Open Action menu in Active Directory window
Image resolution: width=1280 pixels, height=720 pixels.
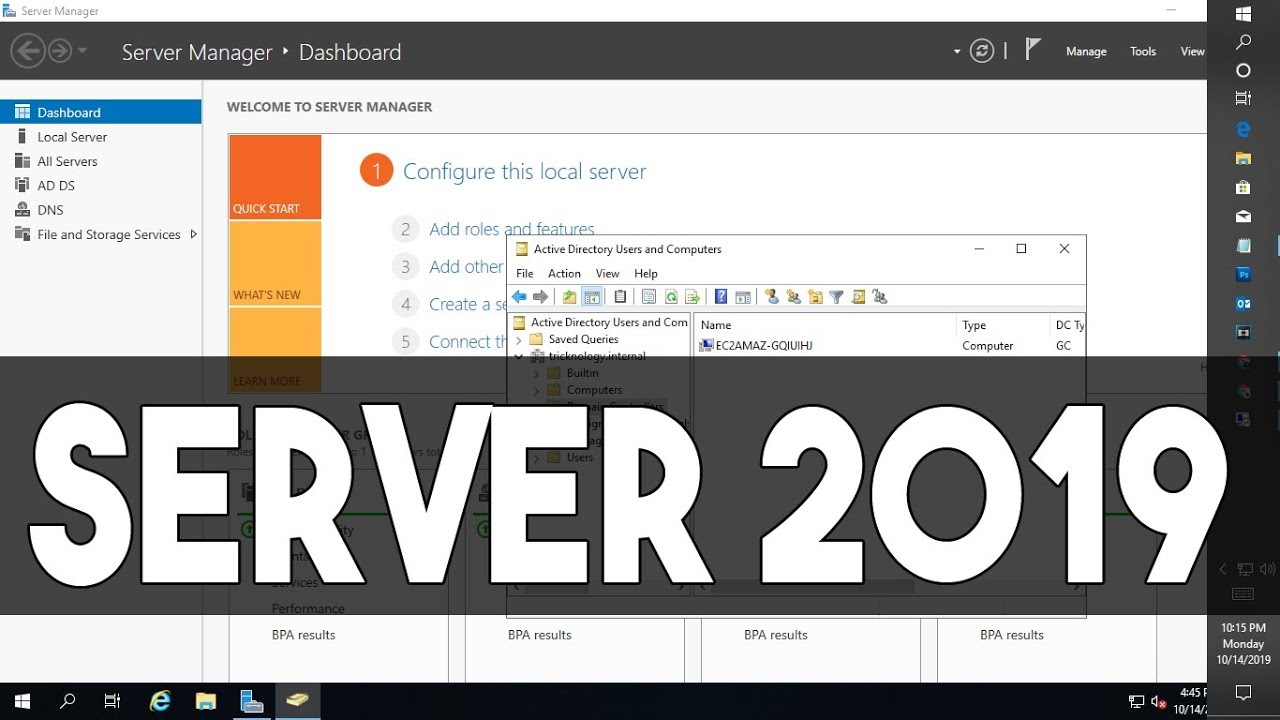coord(564,273)
